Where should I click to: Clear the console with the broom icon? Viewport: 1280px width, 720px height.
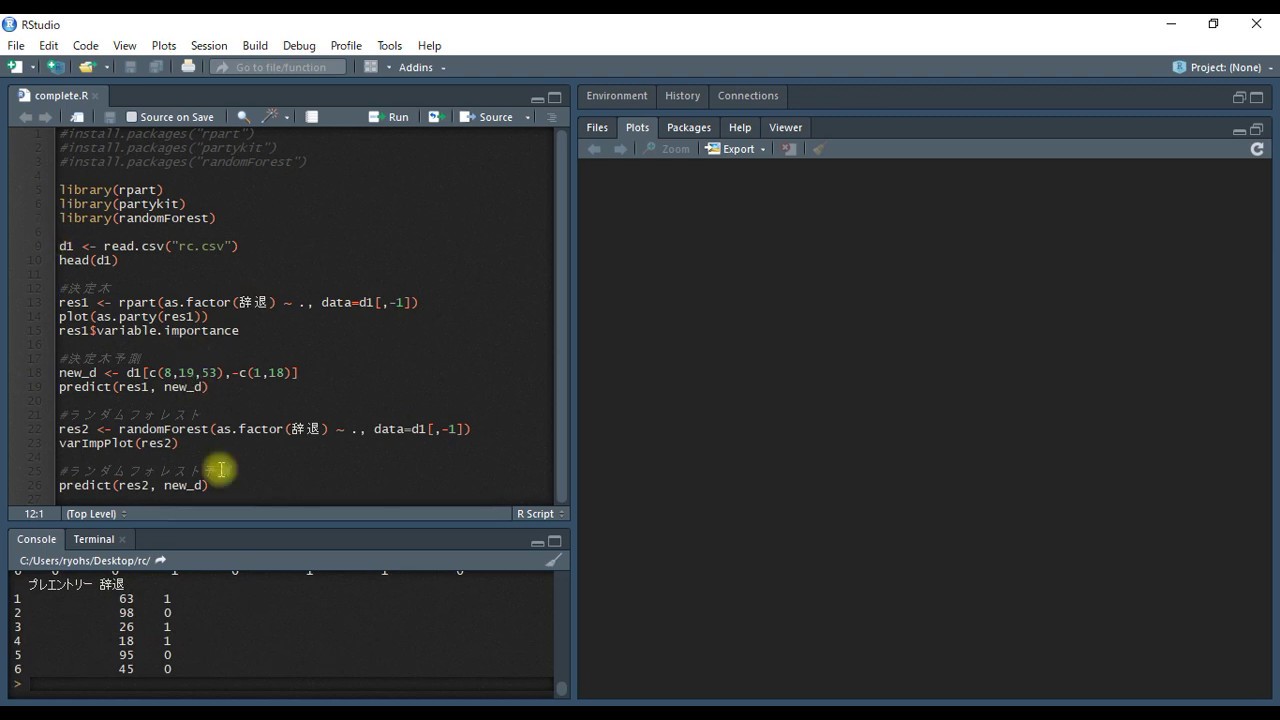pyautogui.click(x=553, y=561)
